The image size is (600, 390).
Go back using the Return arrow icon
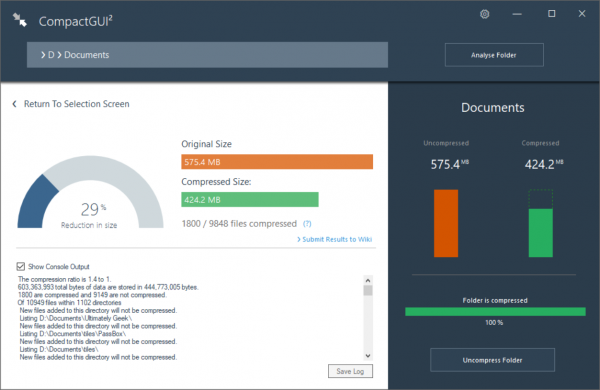15,104
